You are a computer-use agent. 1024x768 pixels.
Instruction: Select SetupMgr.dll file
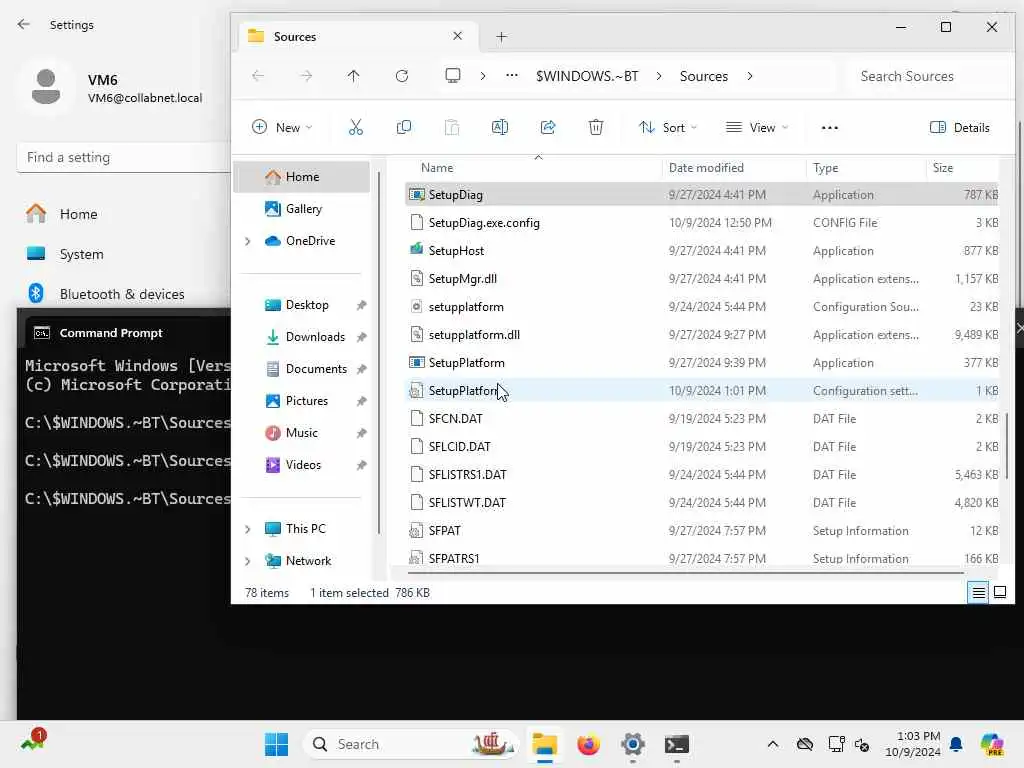click(702, 279)
